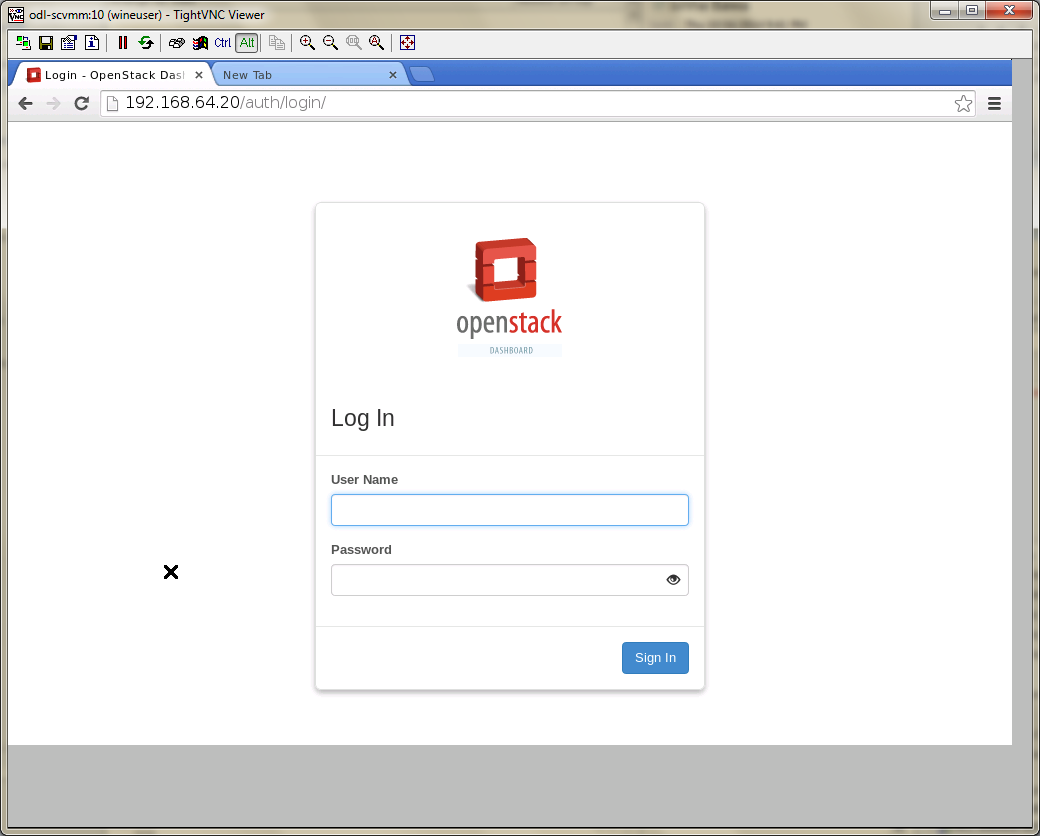Toggle password visibility eye icon
Screen dimensions: 1040x836
coord(673,581)
